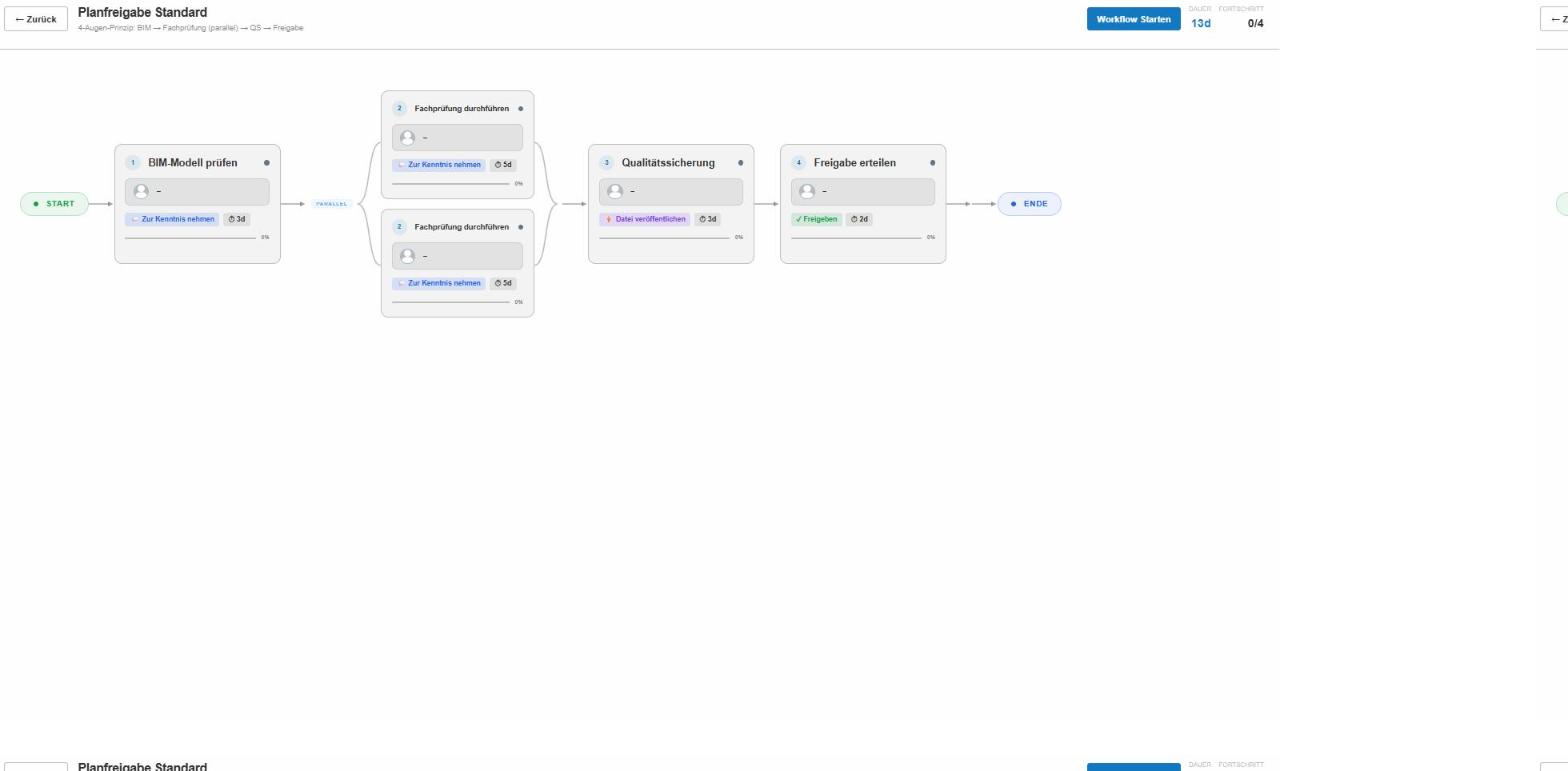1568x771 pixels.
Task: Click 5d duration tag on upper Fachprüfung card
Action: click(503, 165)
